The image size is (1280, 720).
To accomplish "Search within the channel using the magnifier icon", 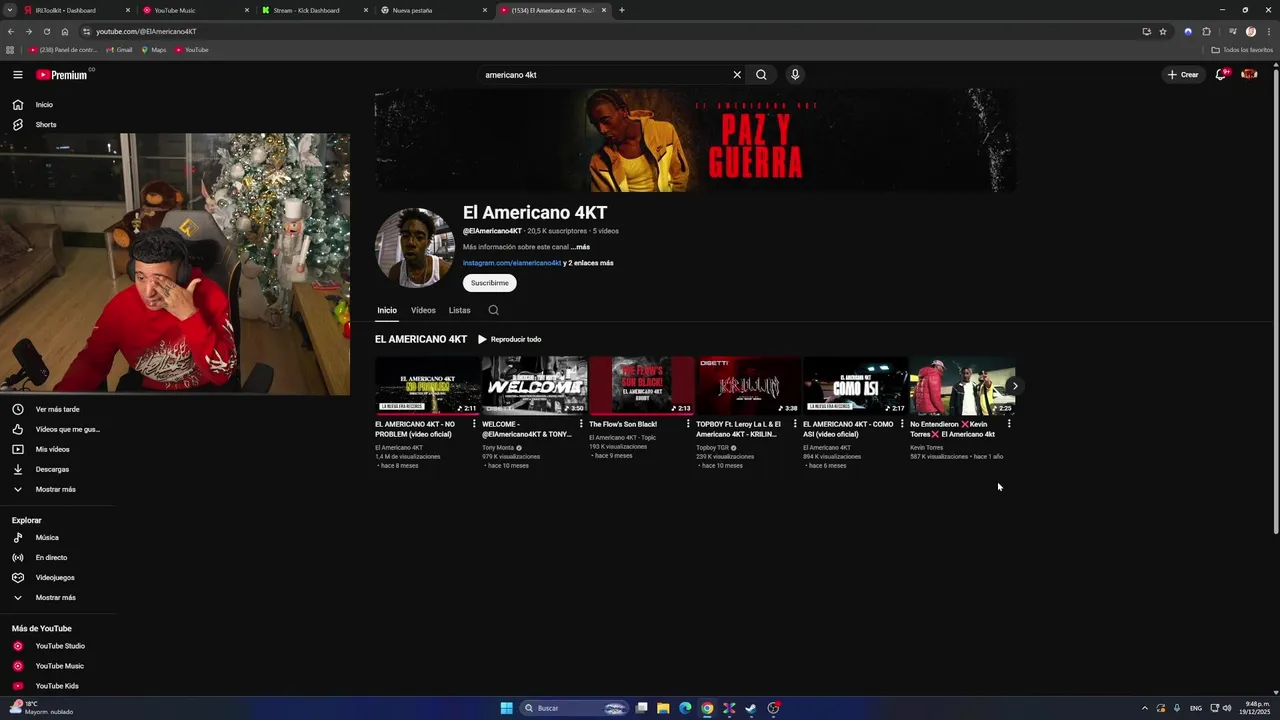I will (x=493, y=310).
